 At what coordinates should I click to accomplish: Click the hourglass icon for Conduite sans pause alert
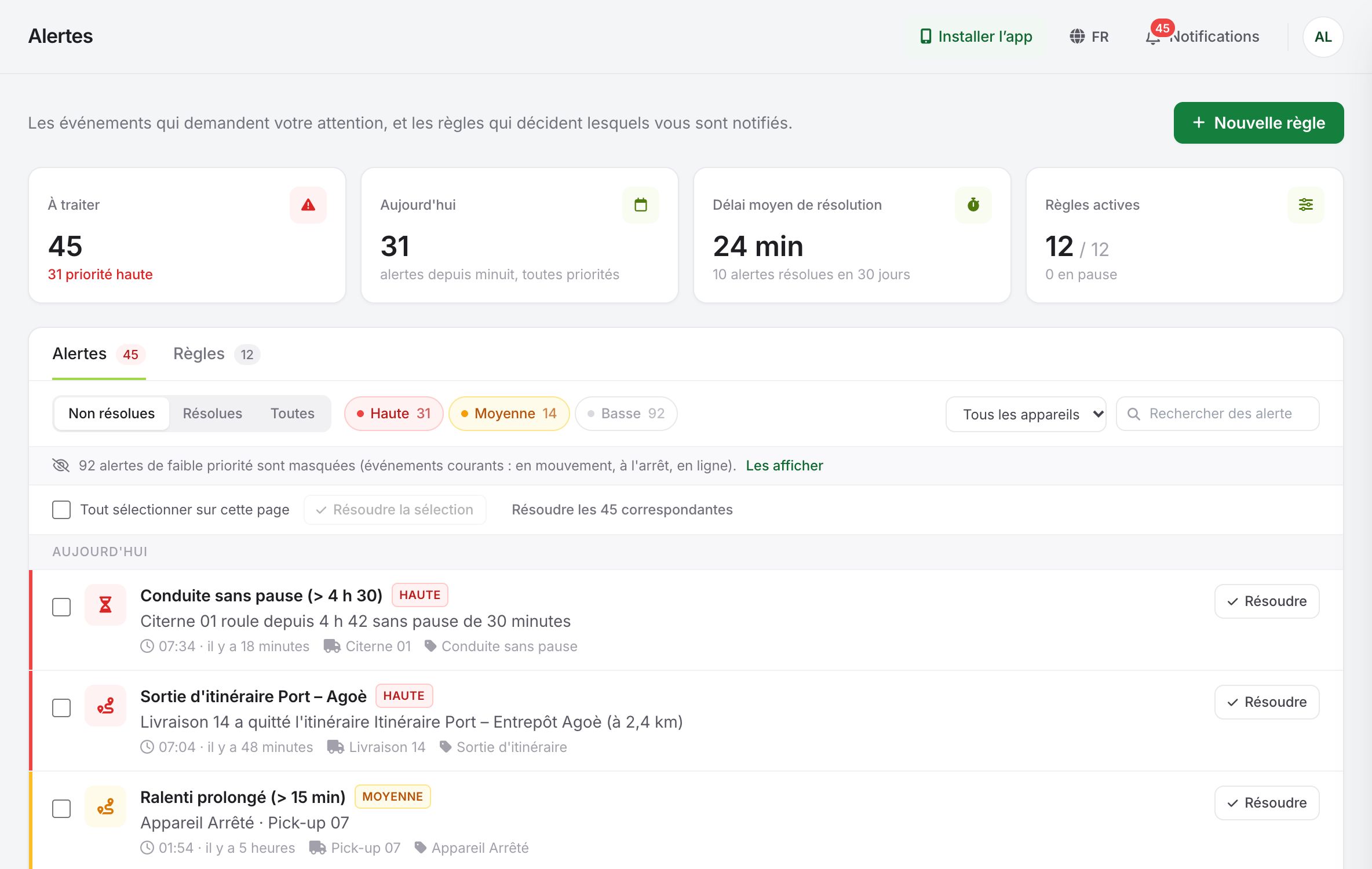(x=105, y=605)
